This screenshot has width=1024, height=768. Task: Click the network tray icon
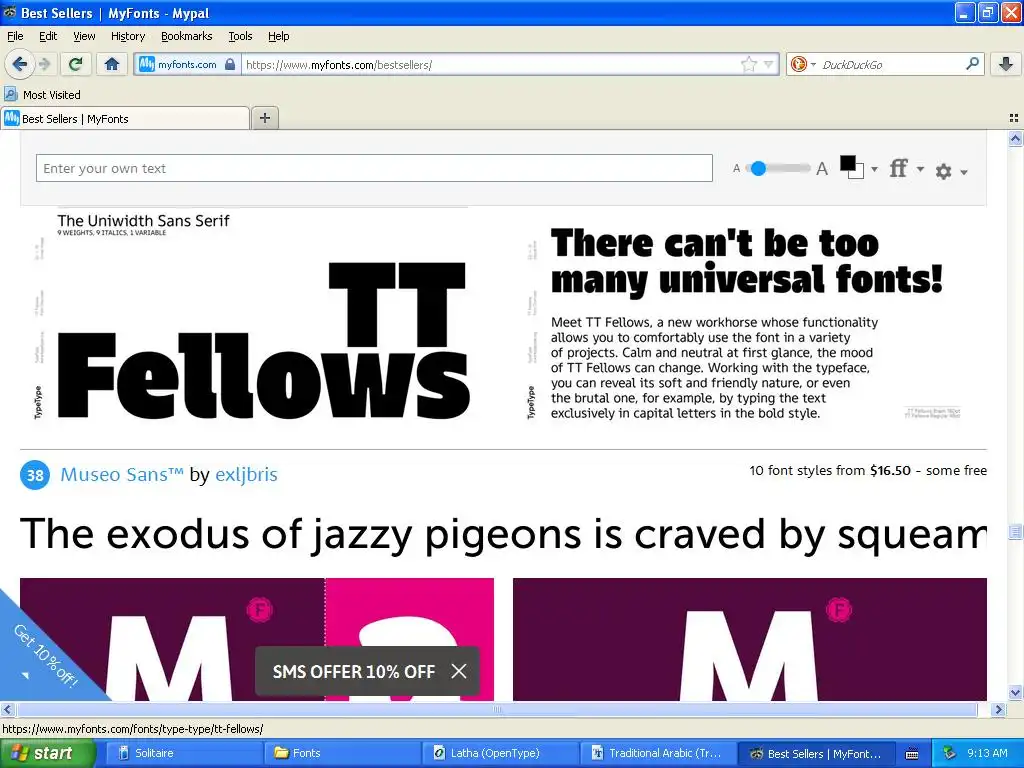click(x=949, y=754)
